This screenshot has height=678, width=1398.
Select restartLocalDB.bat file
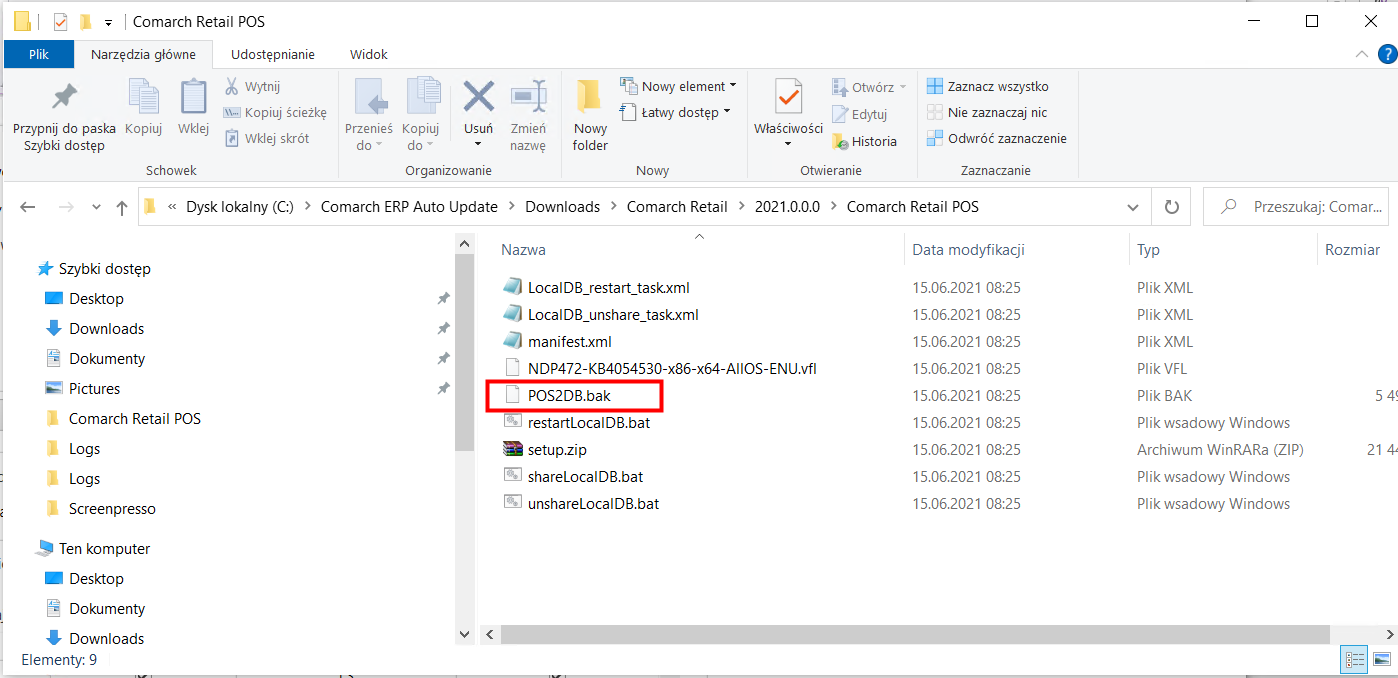click(589, 423)
